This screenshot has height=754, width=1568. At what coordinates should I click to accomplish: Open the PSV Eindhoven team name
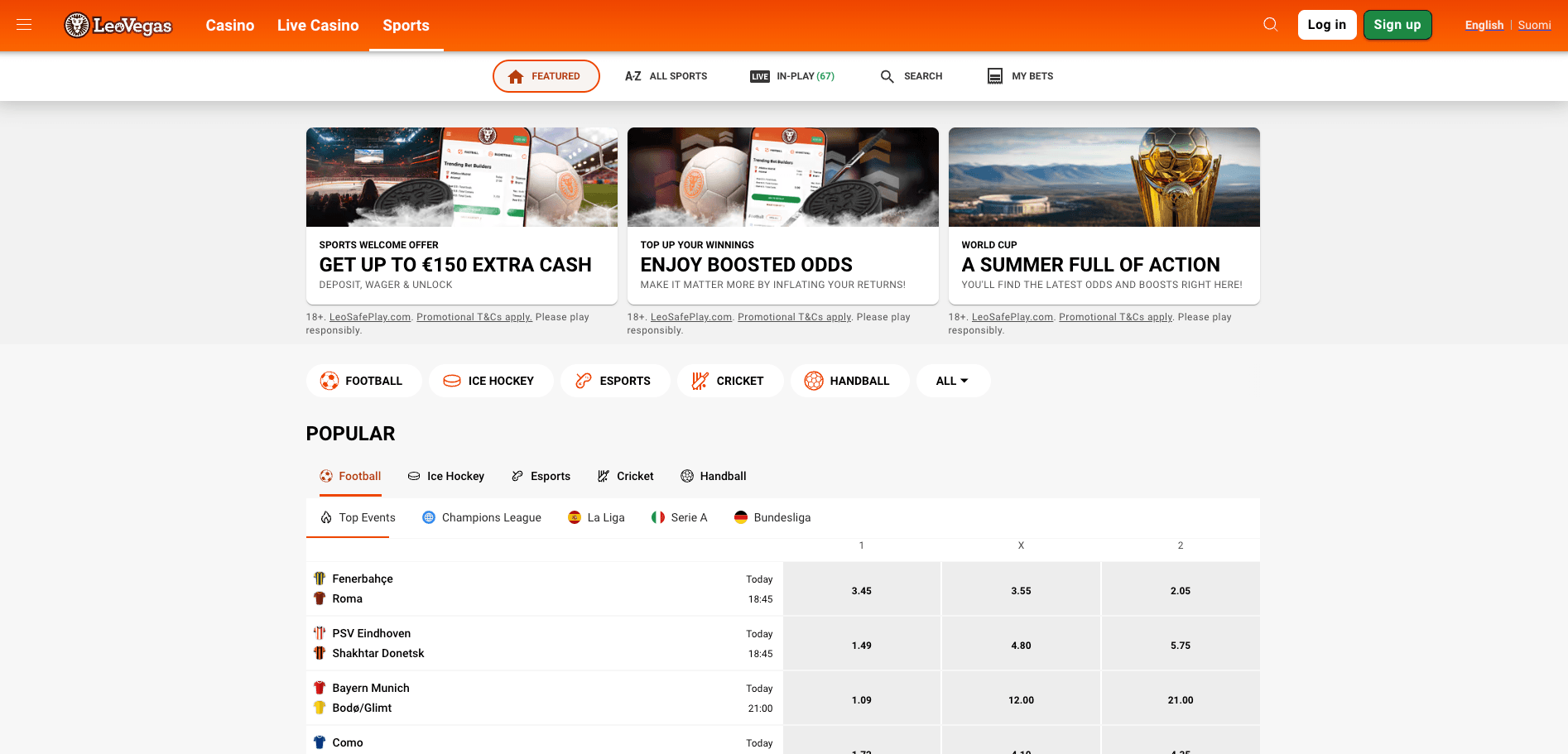(372, 633)
